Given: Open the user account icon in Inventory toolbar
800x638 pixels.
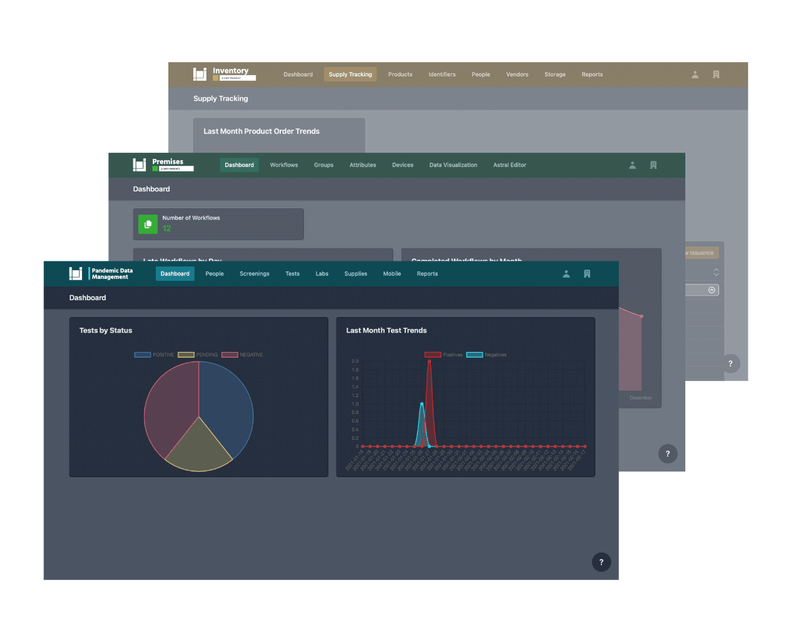Looking at the screenshot, I should (x=694, y=74).
